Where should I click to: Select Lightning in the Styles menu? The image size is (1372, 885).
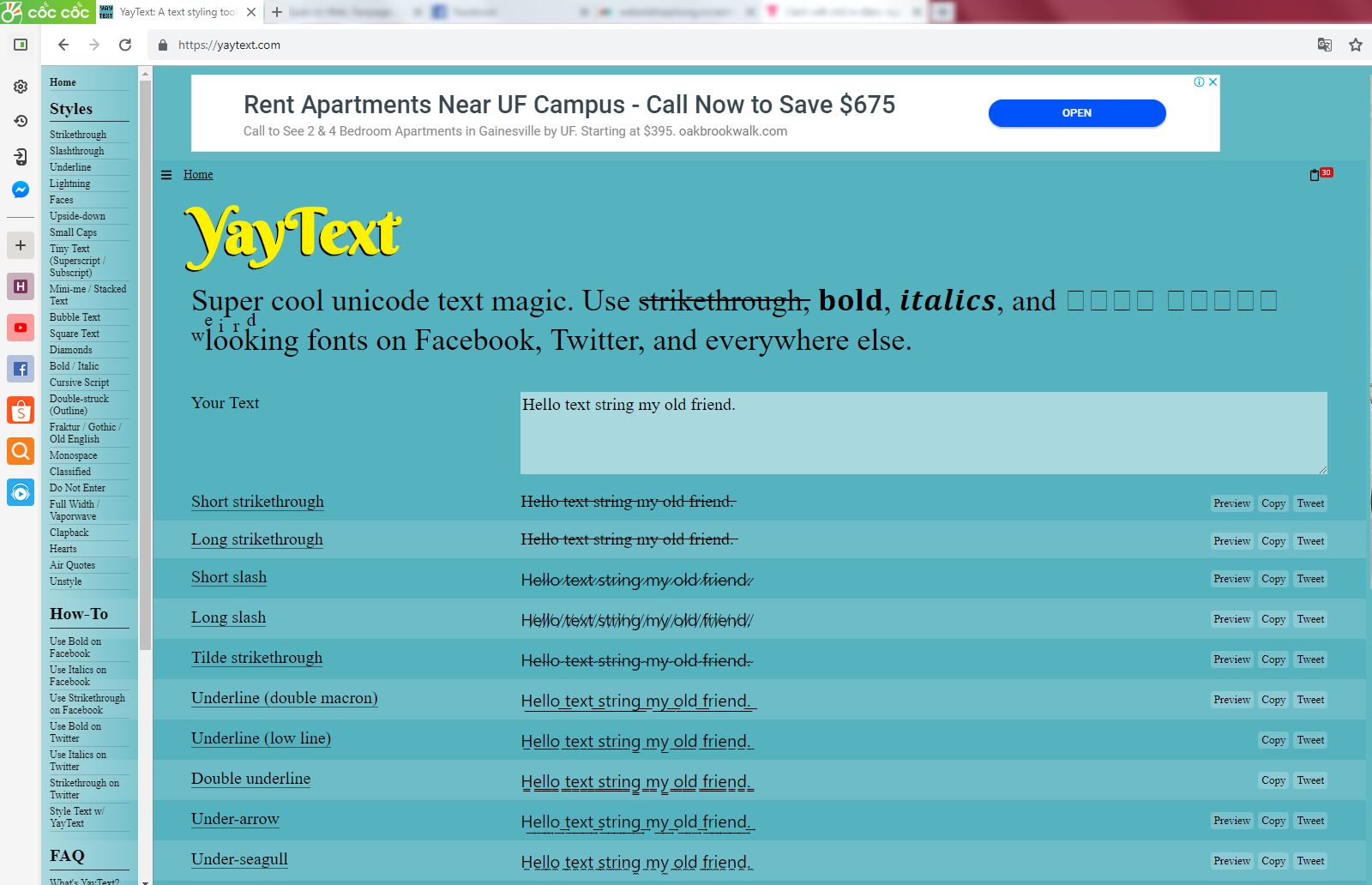(69, 184)
